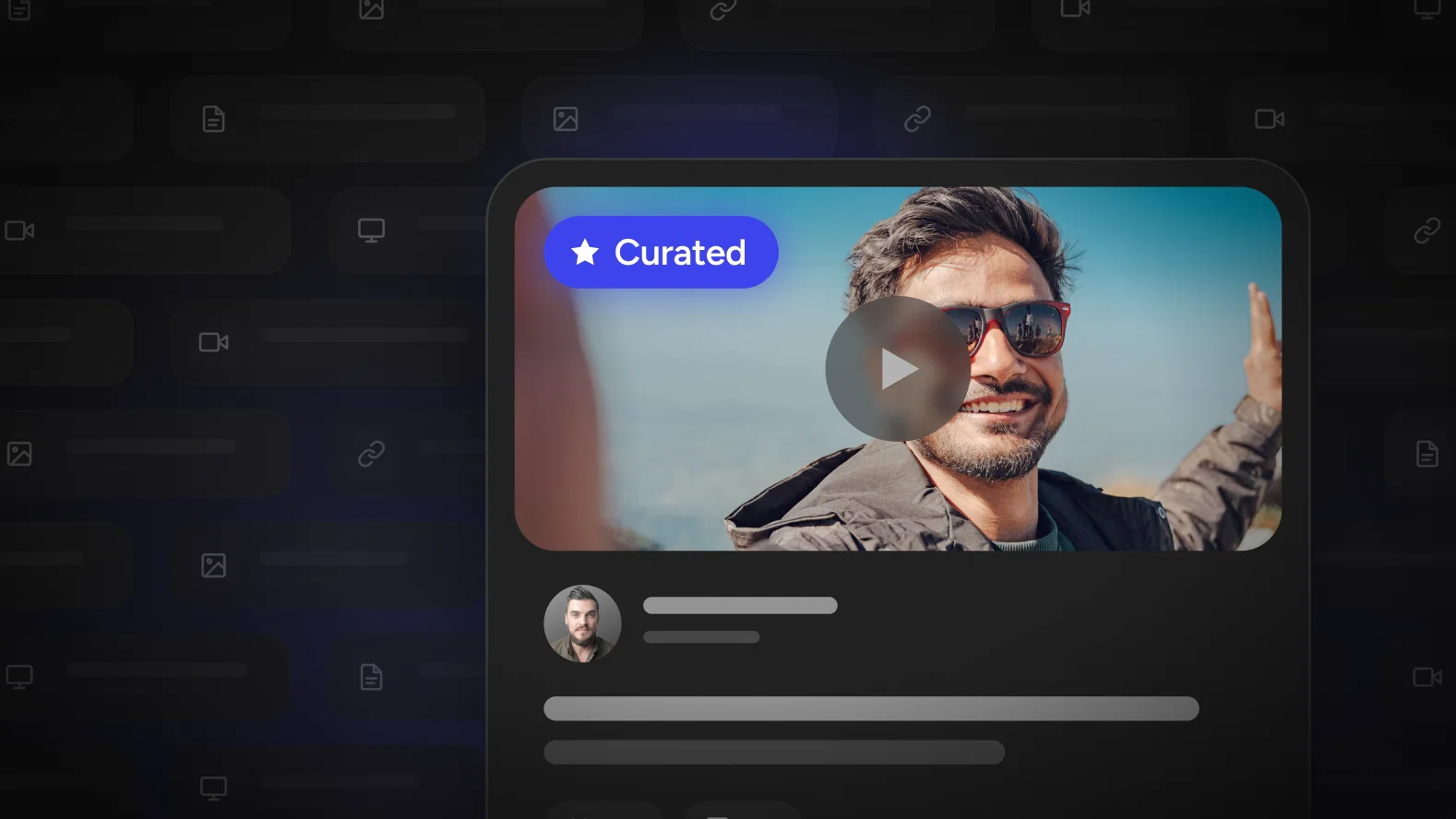The image size is (1456, 819).
Task: Click the document icon at the right edge
Action: coord(1427,454)
